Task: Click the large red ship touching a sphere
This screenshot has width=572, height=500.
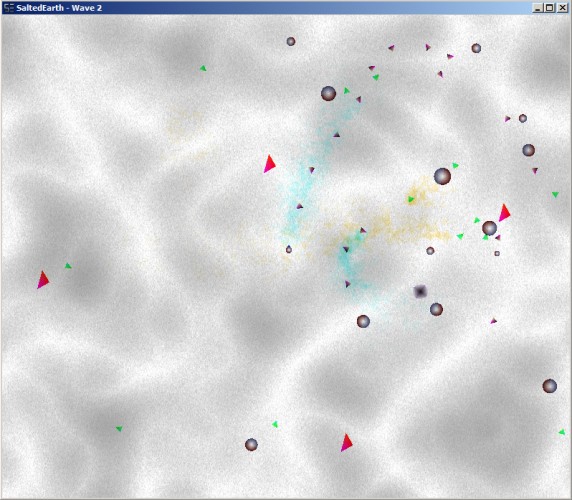Action: (504, 213)
